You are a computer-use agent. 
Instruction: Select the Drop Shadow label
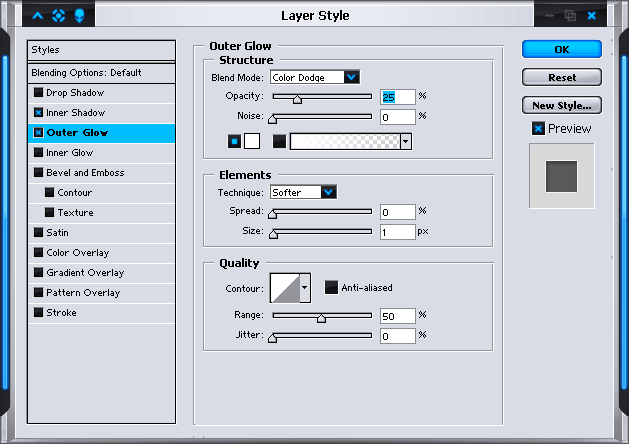coord(75,93)
